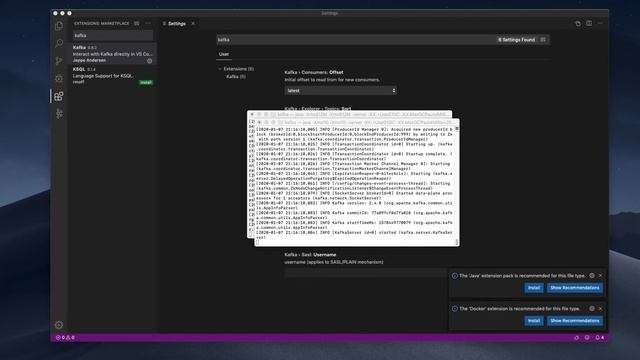Focus the extensions marketplace search box
The height and width of the screenshot is (360, 640).
click(x=113, y=36)
